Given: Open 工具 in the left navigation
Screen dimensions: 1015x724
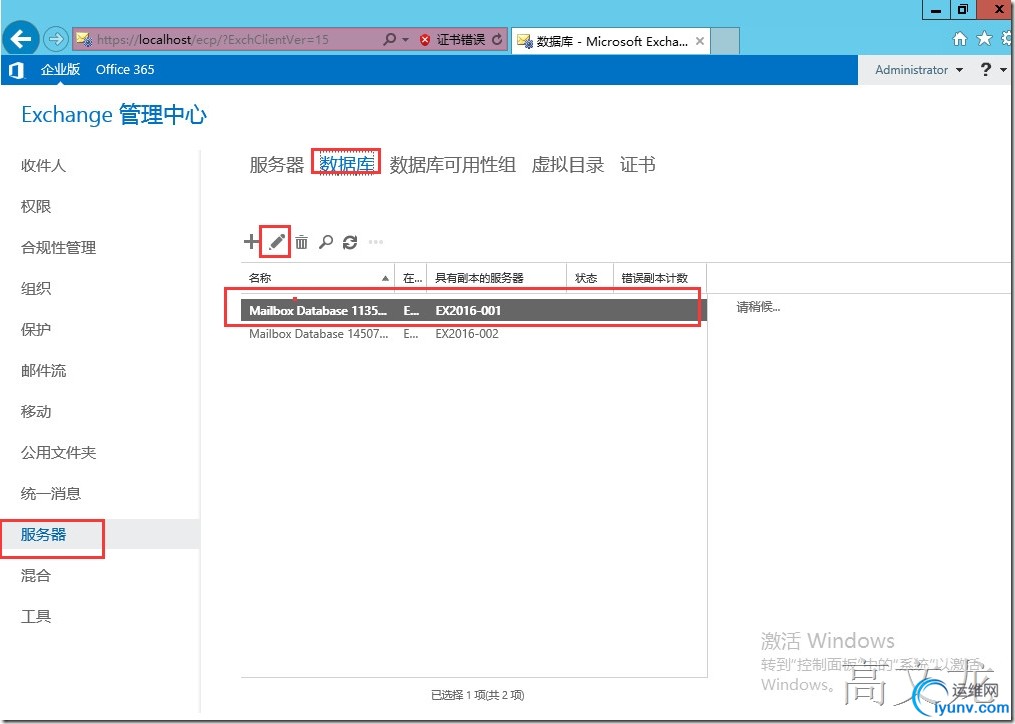Looking at the screenshot, I should pyautogui.click(x=36, y=617).
